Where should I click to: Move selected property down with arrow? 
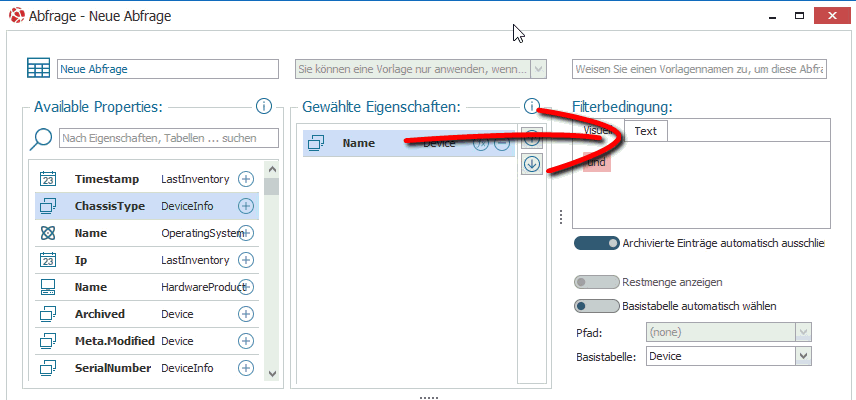point(531,164)
